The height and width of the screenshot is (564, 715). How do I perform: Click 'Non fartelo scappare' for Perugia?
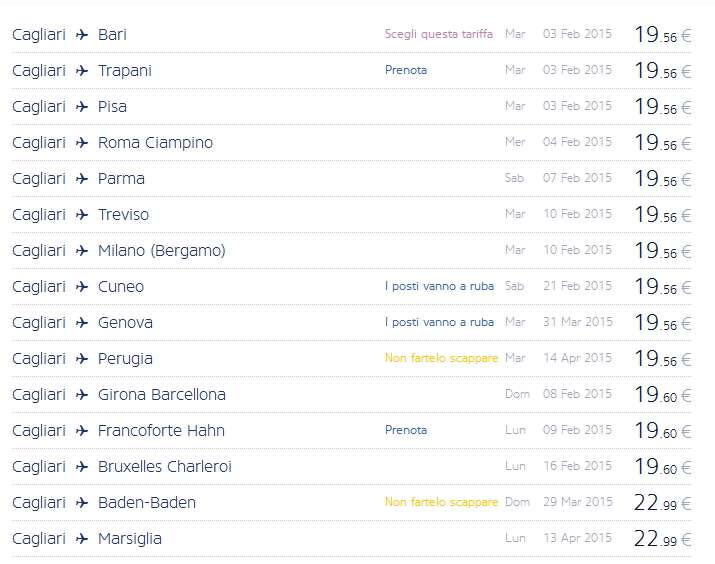[441, 358]
